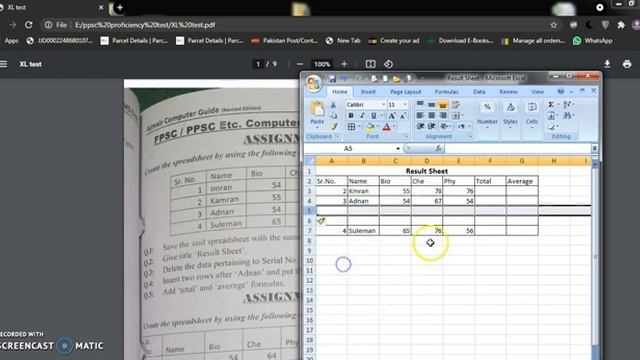
Task: Select the Format Painter brush icon
Action: (x=333, y=127)
